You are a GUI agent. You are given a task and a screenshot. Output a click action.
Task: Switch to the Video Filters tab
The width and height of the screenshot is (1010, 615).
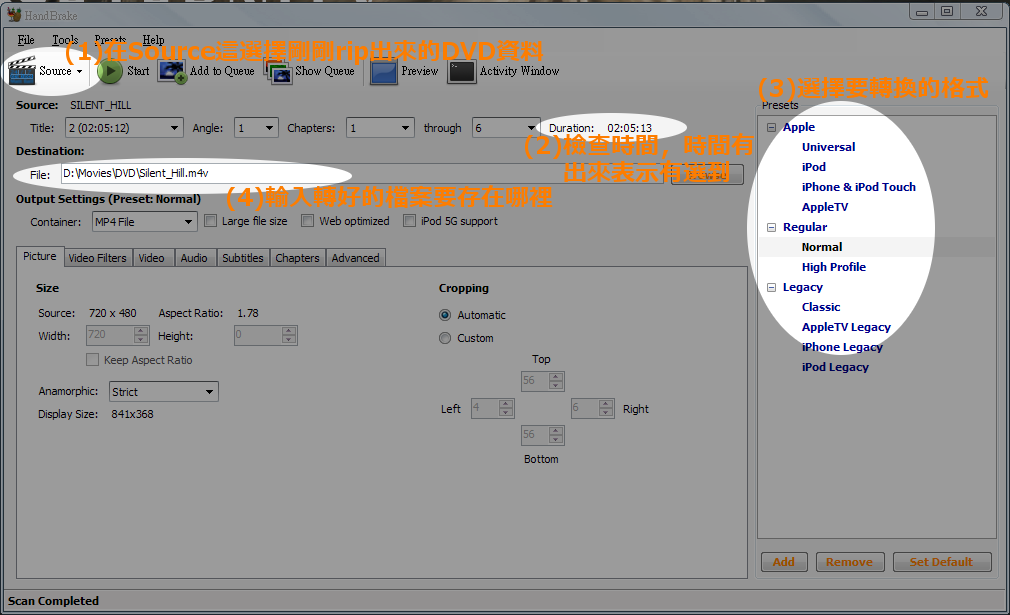click(98, 258)
